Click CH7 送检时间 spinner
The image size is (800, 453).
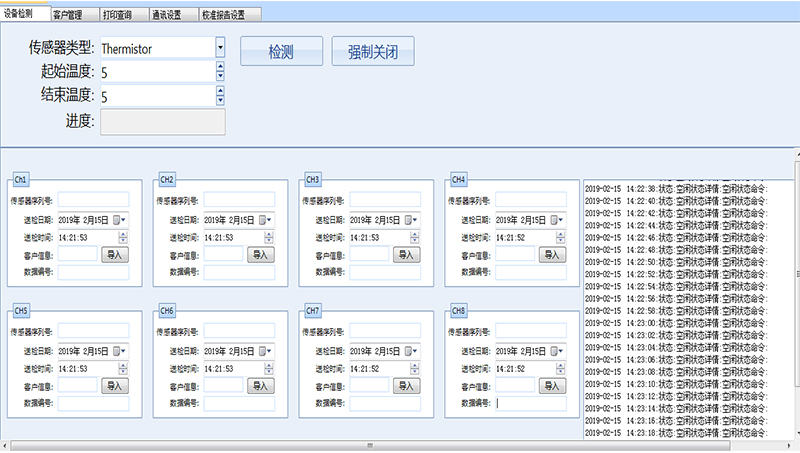(x=415, y=368)
